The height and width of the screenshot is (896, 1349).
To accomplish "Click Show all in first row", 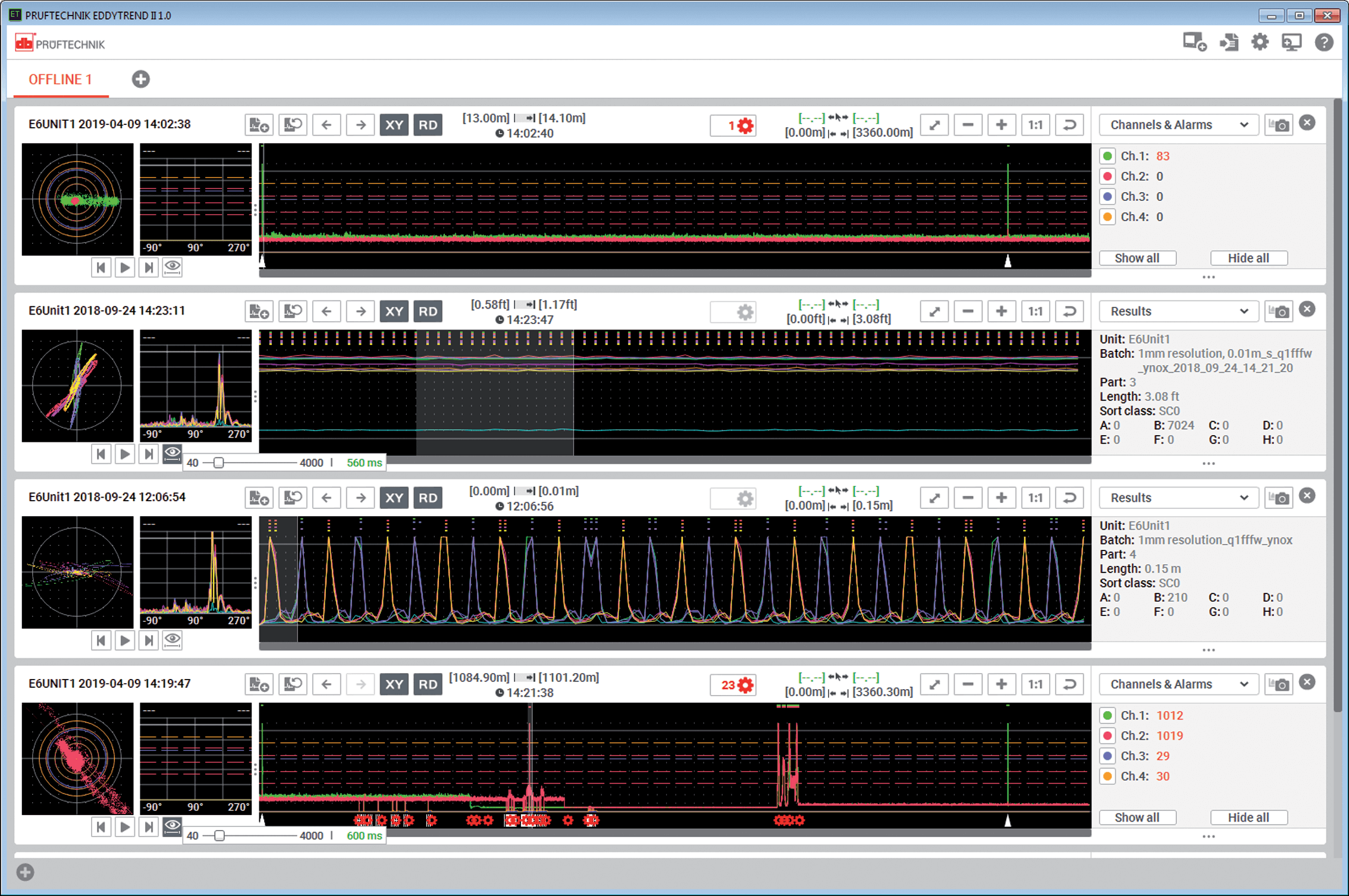I will click(1137, 258).
